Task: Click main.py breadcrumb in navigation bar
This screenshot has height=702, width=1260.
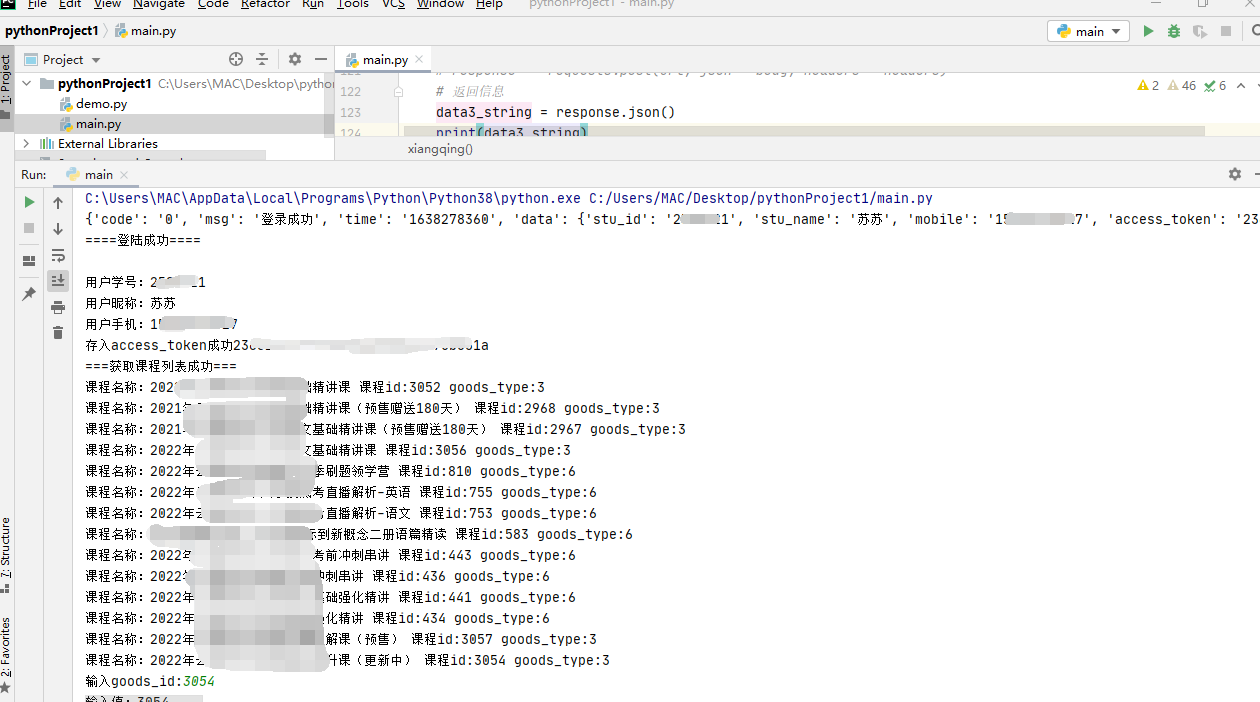Action: [x=145, y=31]
